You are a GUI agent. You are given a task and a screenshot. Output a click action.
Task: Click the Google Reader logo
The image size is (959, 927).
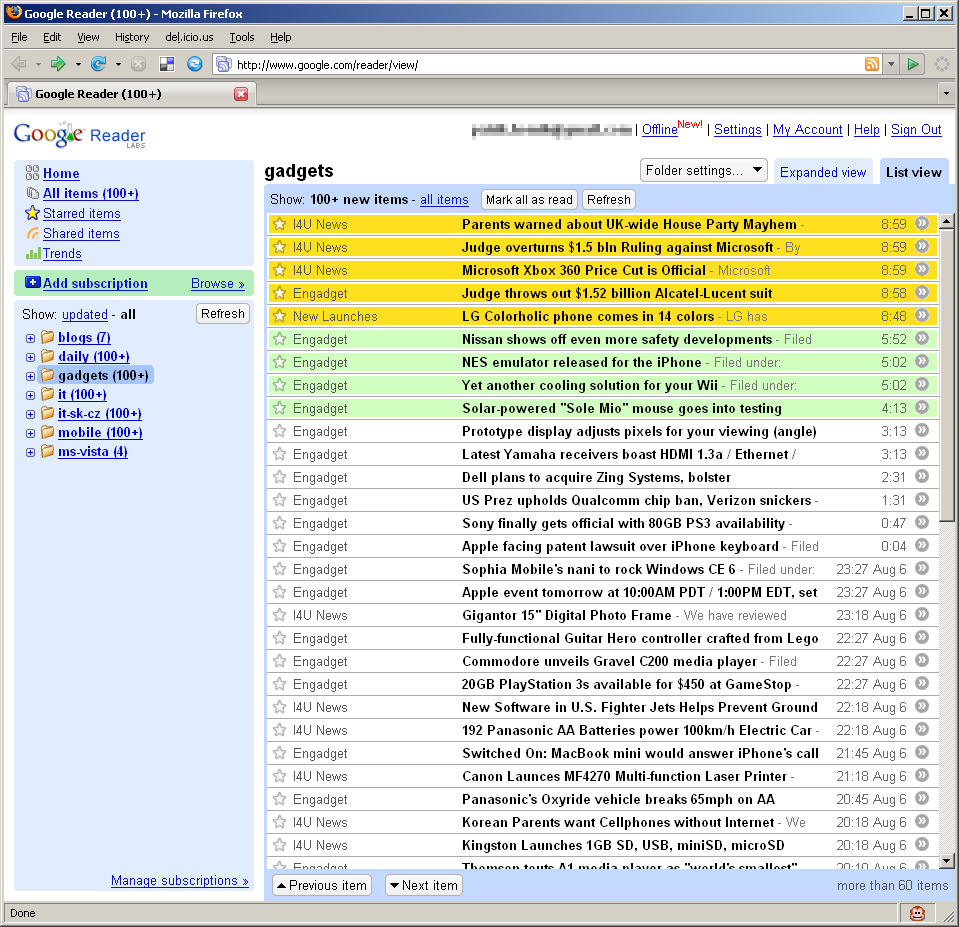[80, 135]
